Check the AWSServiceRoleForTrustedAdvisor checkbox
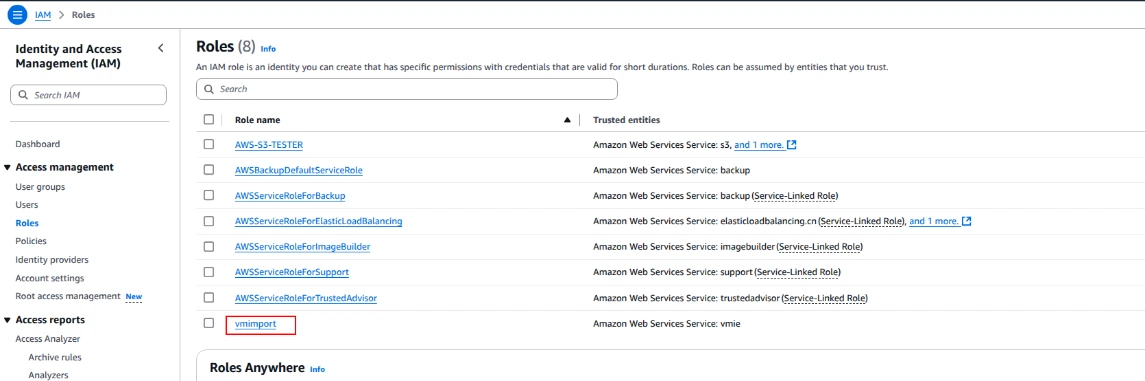 [209, 298]
